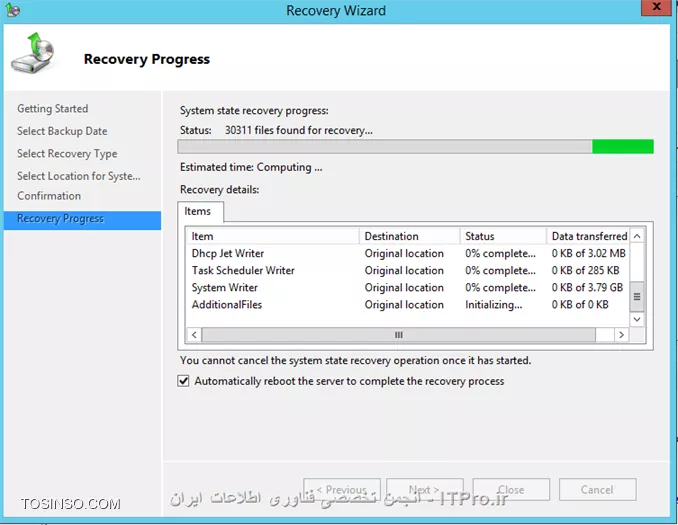Select the AdditionalFiles row
Viewport: 678px width, 525px height.
pos(408,304)
